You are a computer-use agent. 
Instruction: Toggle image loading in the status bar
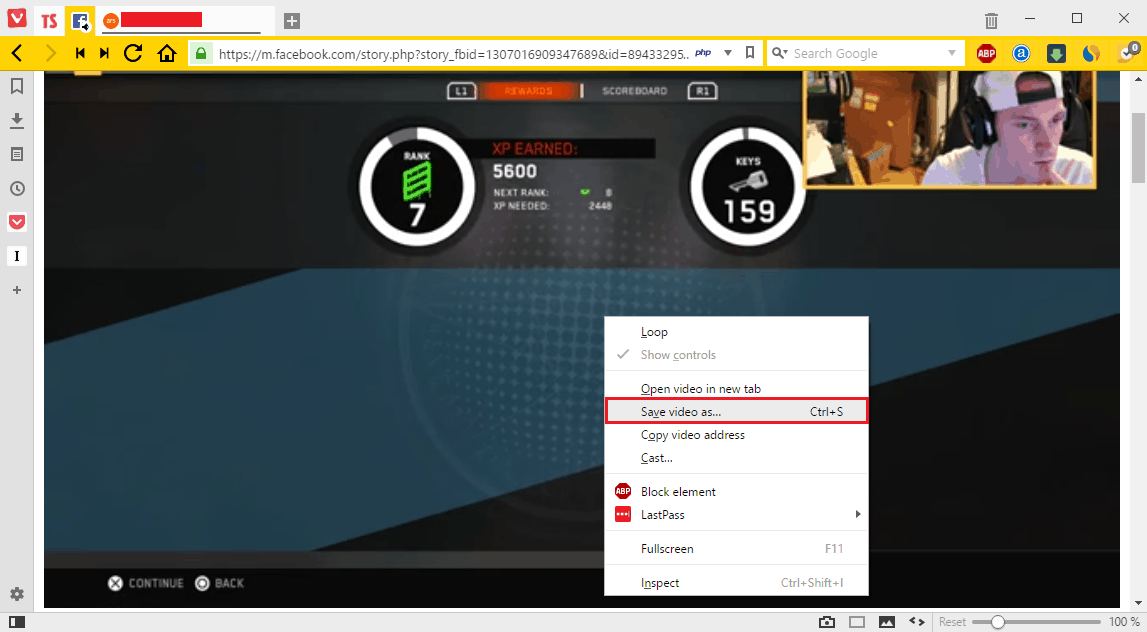tap(887, 622)
